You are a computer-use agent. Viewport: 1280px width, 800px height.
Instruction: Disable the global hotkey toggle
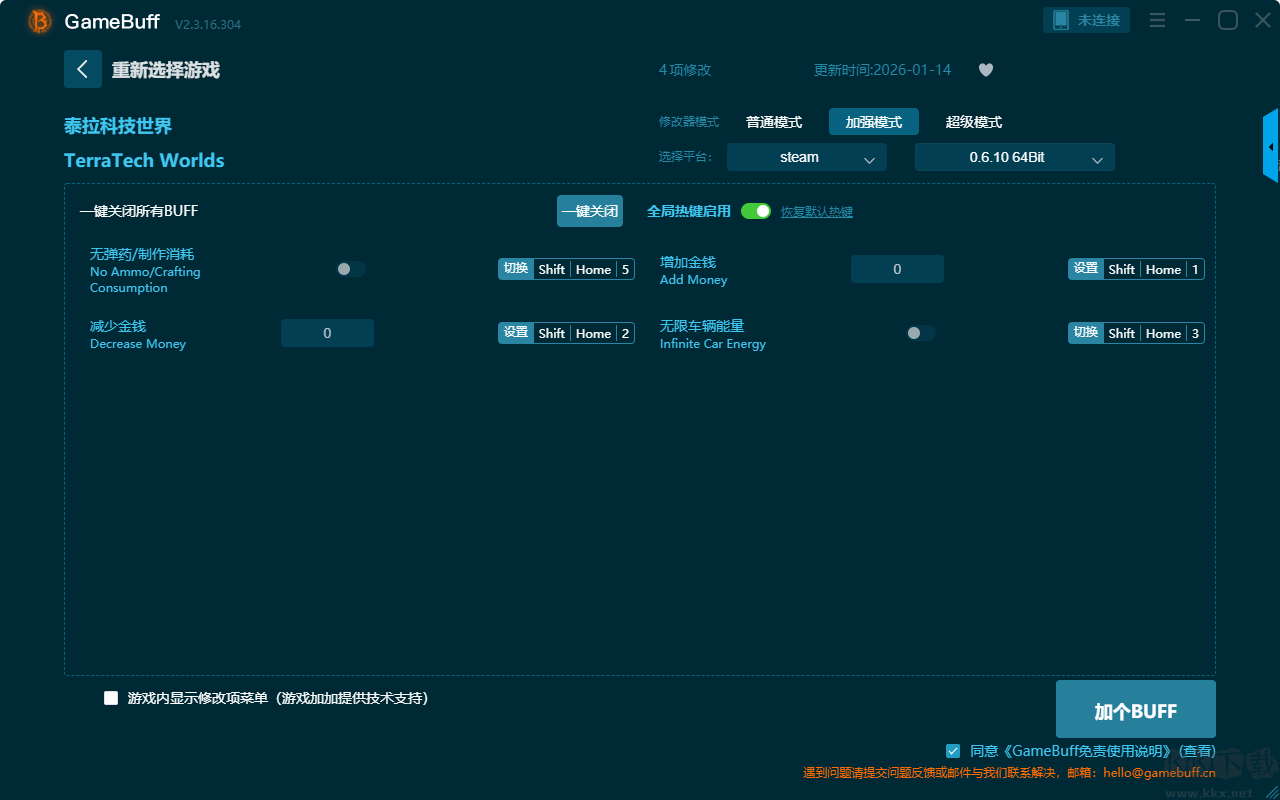pyautogui.click(x=756, y=211)
